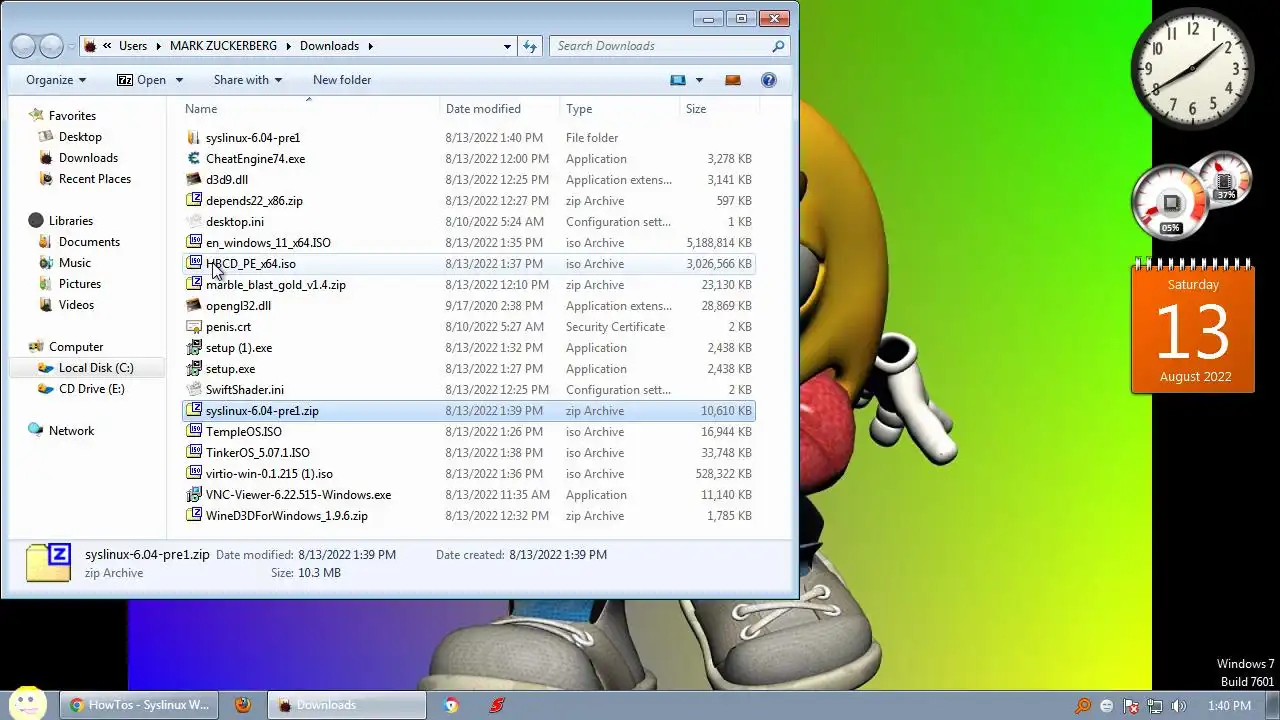Image resolution: width=1280 pixels, height=720 pixels.
Task: Click the Back navigation arrow button
Action: 23,46
